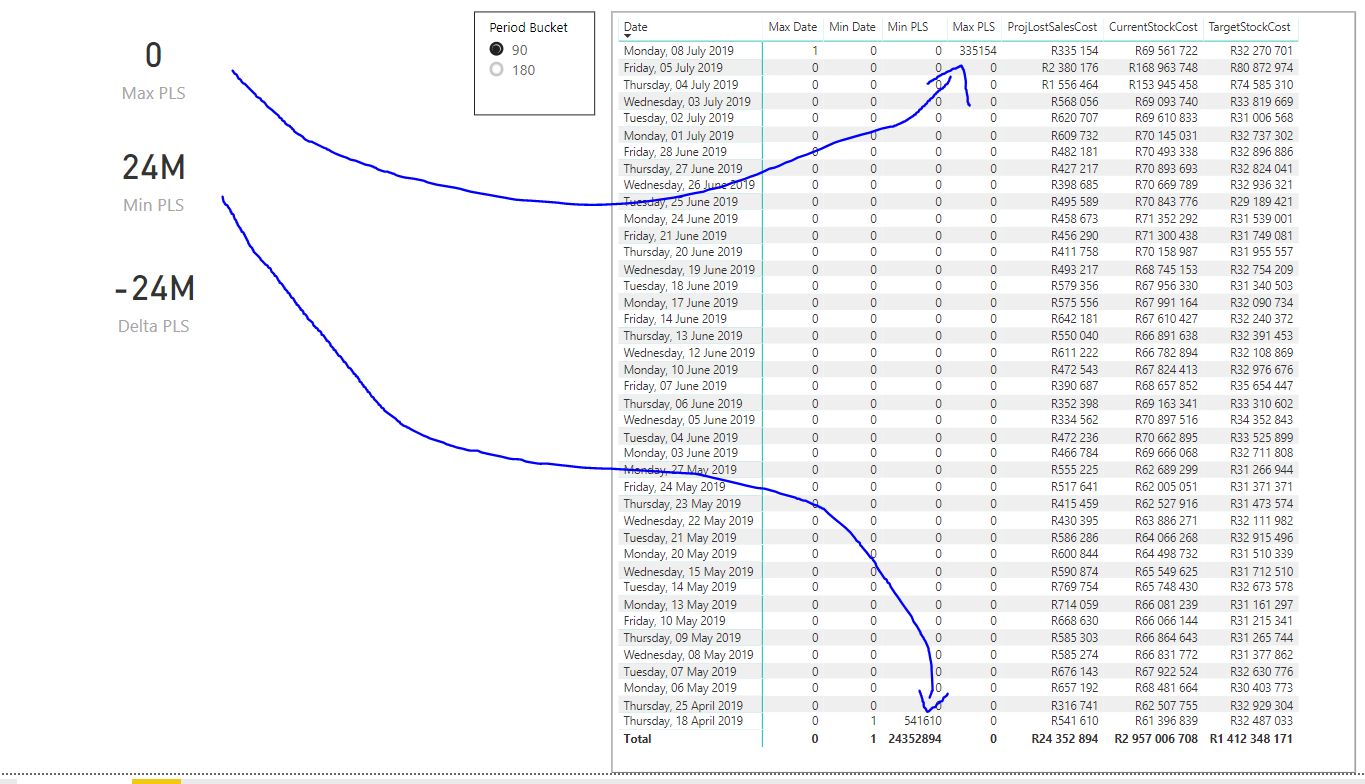Select the Thursday, 18 April 2019 row
The width and height of the screenshot is (1365, 784).
[x=958, y=721]
